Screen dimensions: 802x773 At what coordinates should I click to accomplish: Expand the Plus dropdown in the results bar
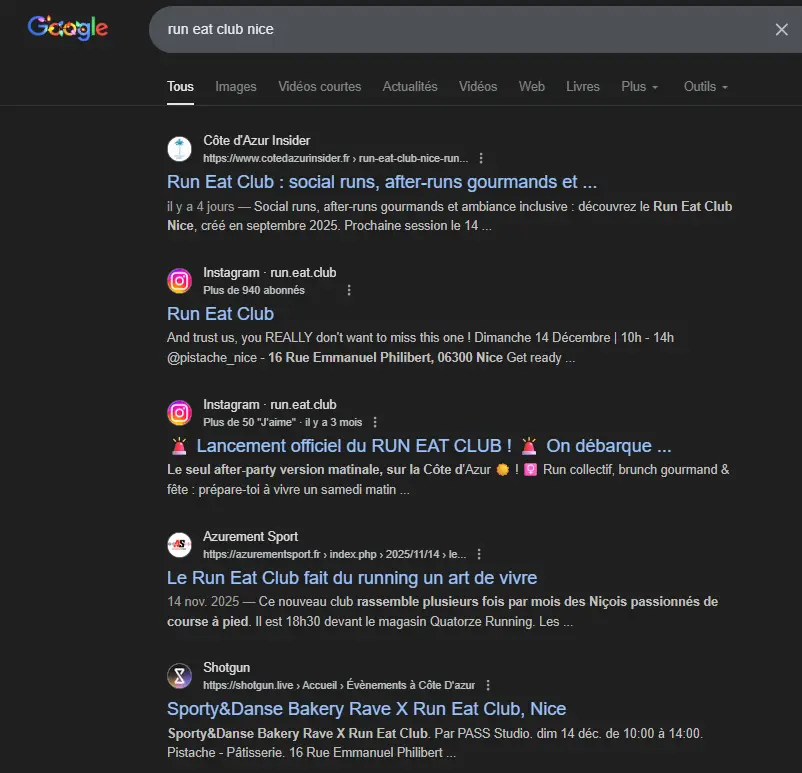pos(639,87)
